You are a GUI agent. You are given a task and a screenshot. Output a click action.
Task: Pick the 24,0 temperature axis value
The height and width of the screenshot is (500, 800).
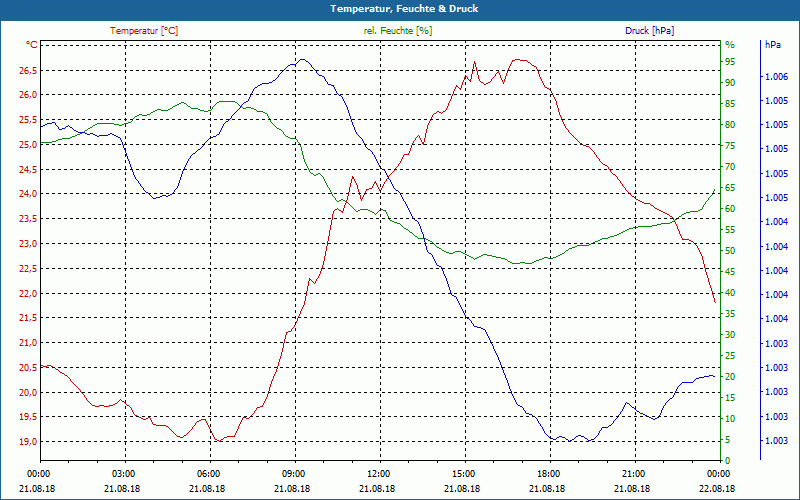click(x=28, y=194)
